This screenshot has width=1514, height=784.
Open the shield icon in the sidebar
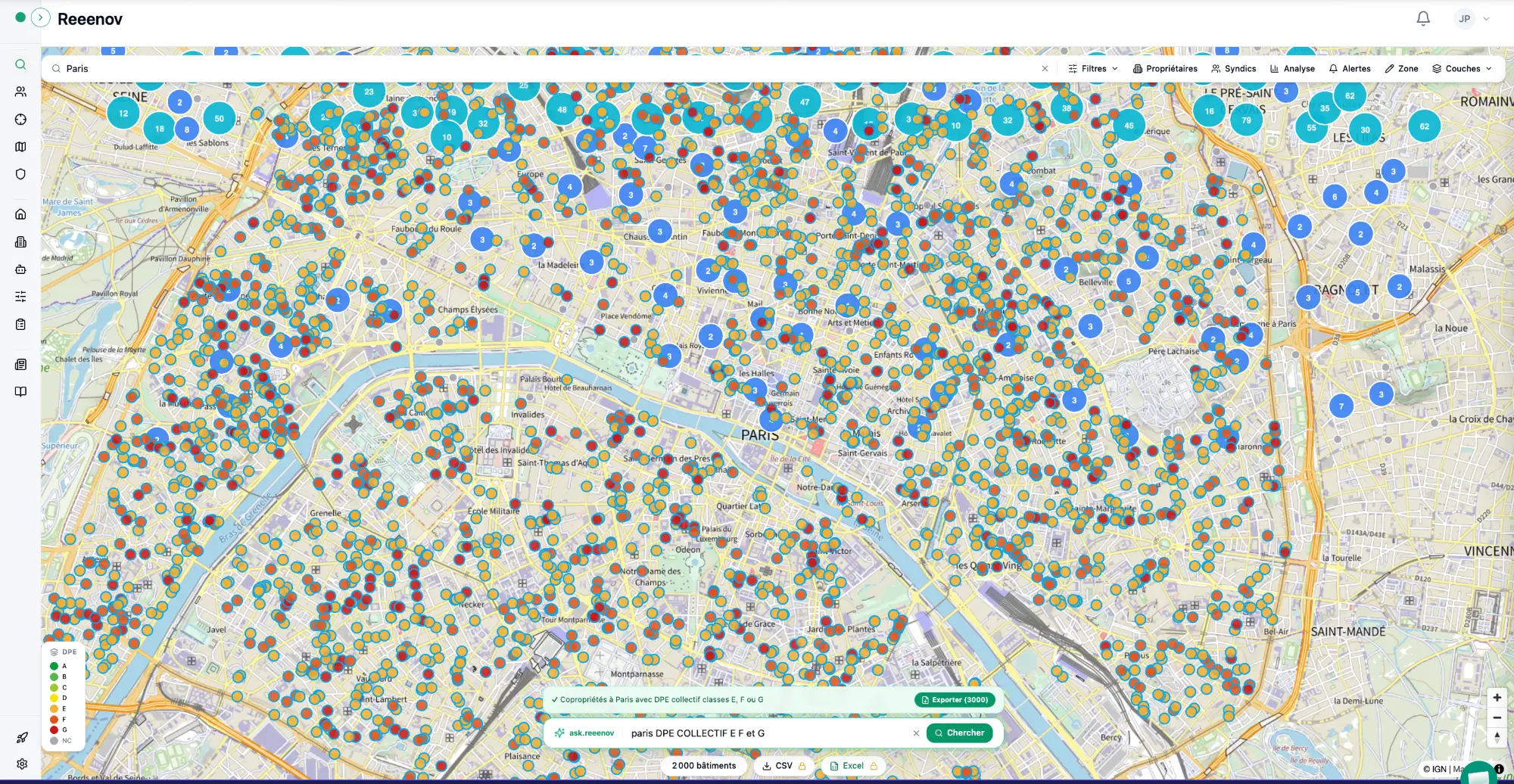point(20,174)
